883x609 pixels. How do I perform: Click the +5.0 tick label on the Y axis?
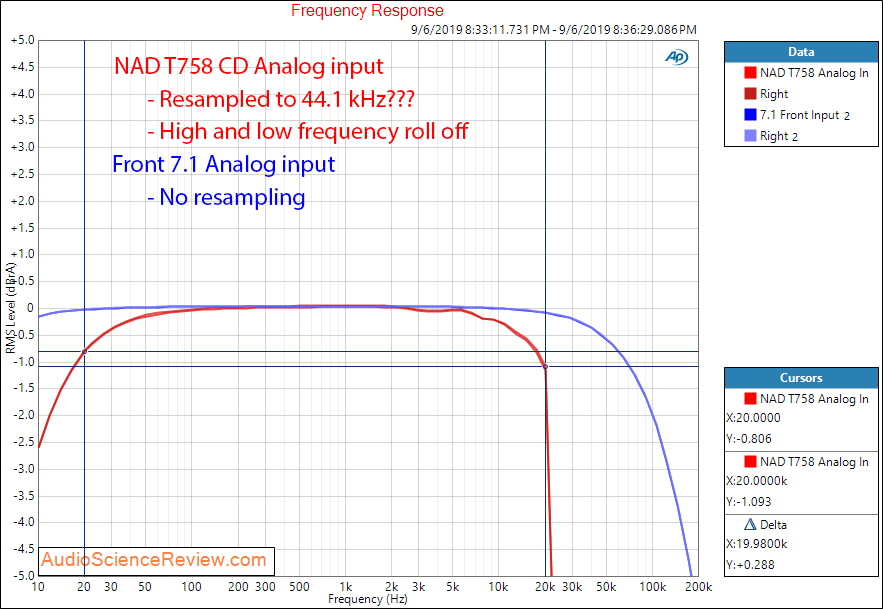tap(23, 41)
